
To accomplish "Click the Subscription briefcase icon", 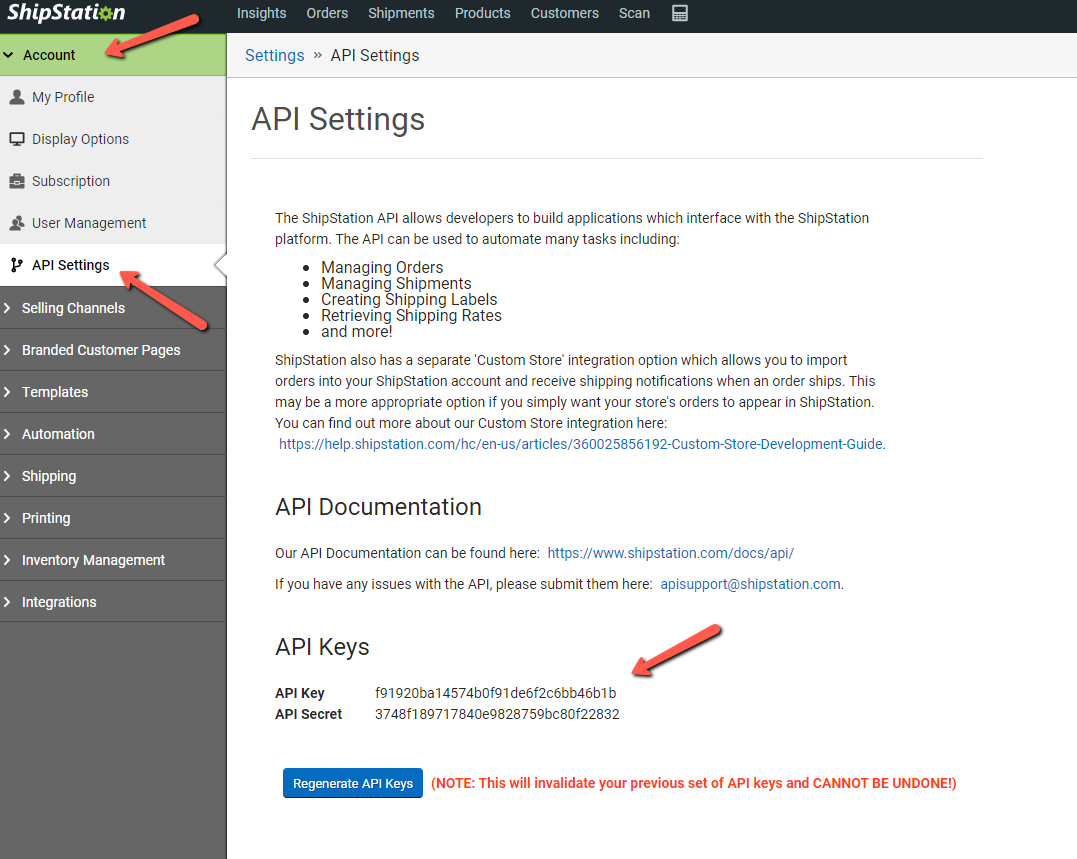I will tap(16, 181).
